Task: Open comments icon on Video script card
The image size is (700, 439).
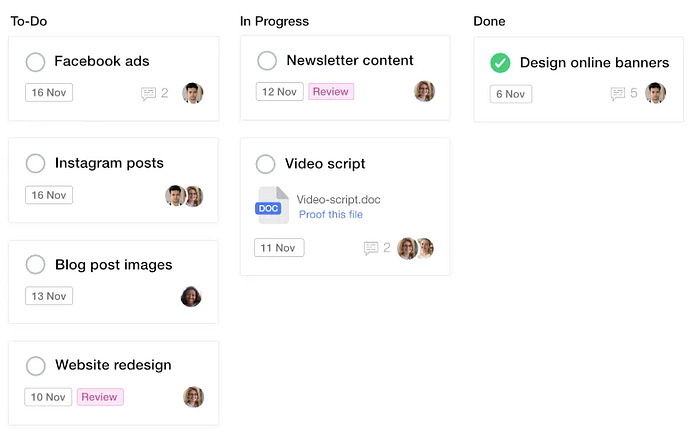Action: (371, 248)
